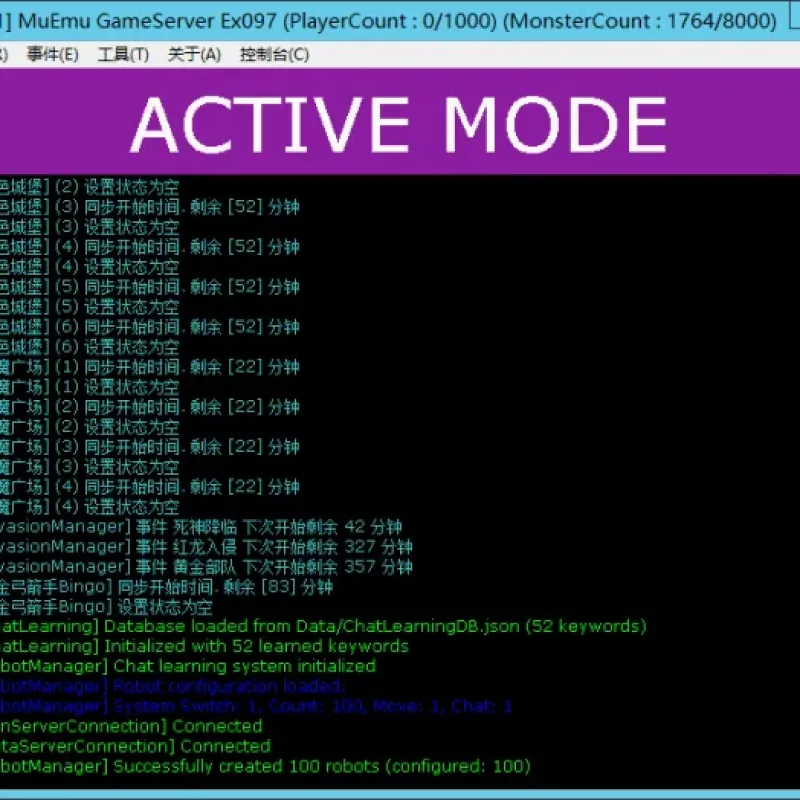Click the Successfully created 100 robots line
This screenshot has width=800, height=800.
pos(265,766)
